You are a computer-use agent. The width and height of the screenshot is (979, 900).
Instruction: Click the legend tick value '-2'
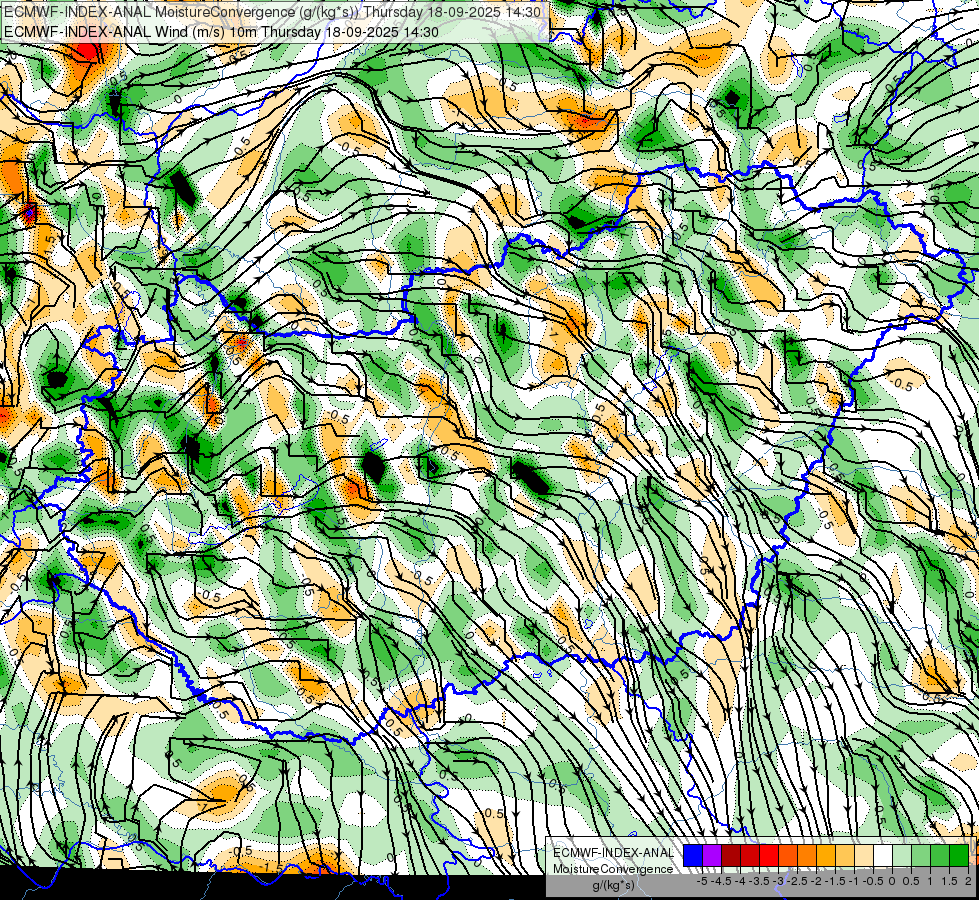tap(816, 881)
